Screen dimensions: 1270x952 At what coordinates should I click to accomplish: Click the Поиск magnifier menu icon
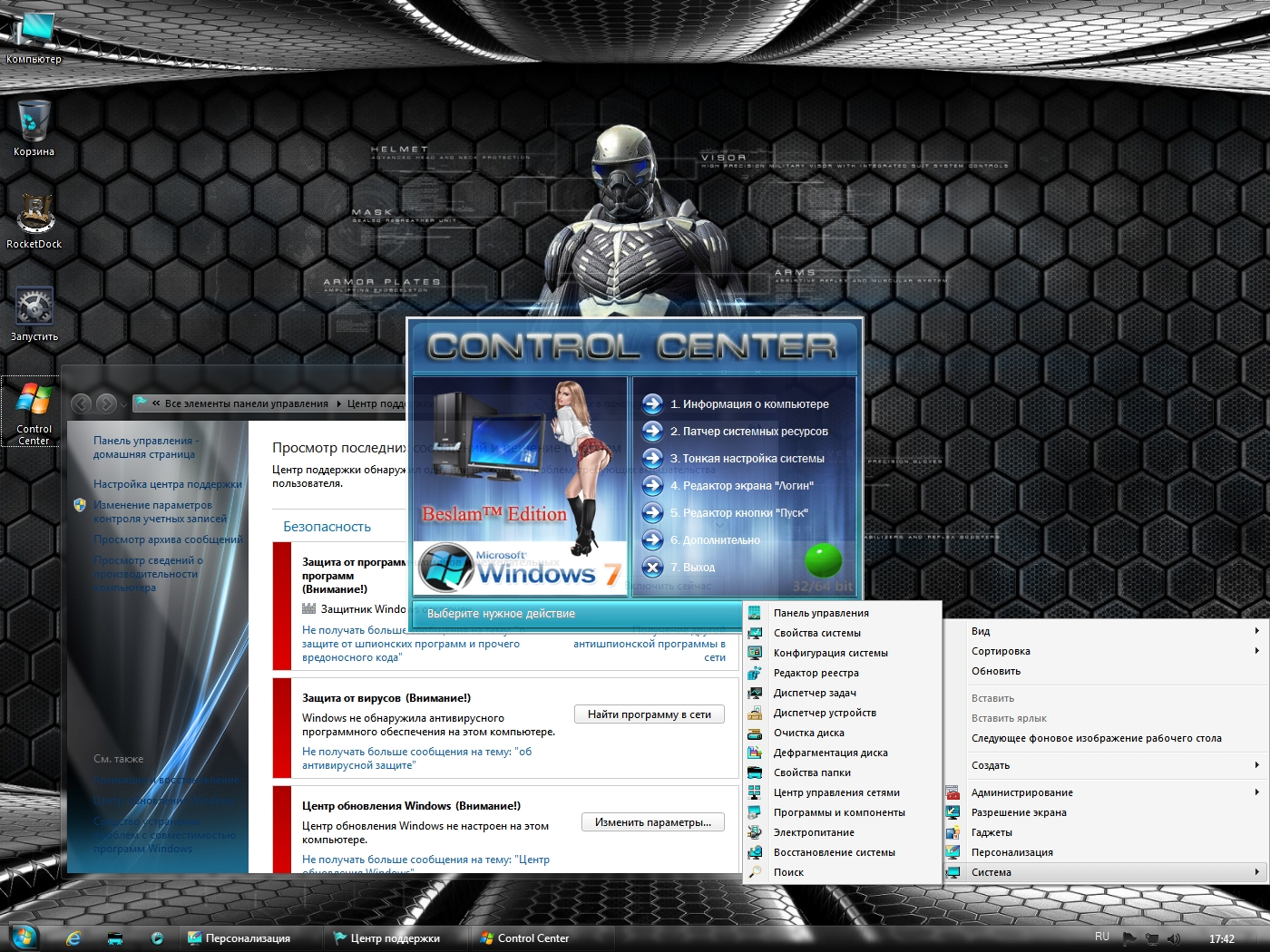pyautogui.click(x=755, y=872)
